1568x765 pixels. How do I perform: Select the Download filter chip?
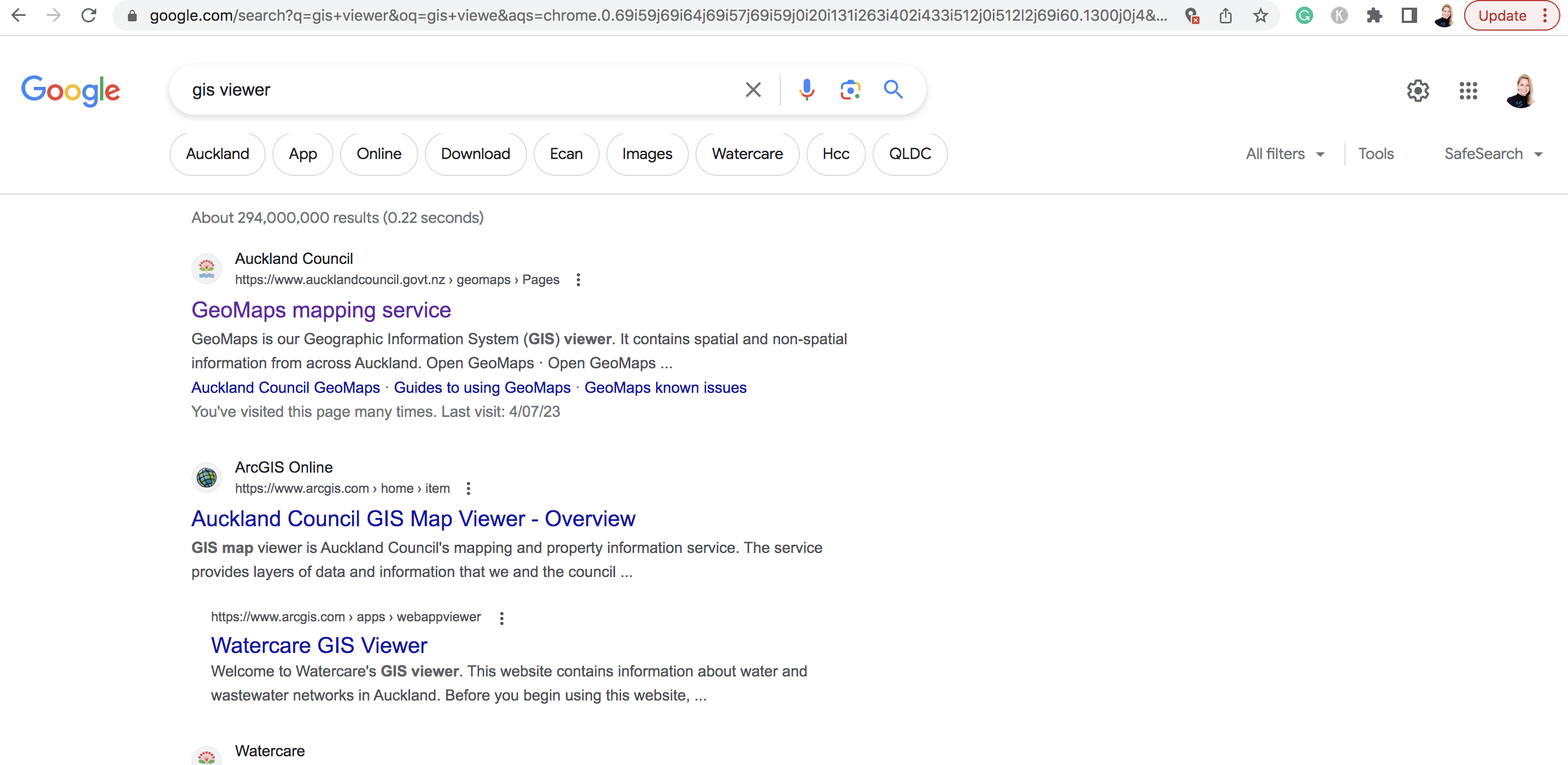coord(476,154)
